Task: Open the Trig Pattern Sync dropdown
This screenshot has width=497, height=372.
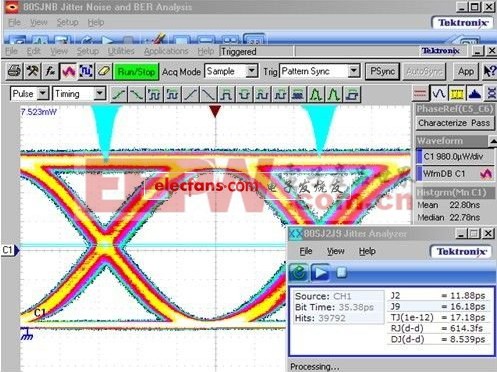Action: pyautogui.click(x=353, y=71)
